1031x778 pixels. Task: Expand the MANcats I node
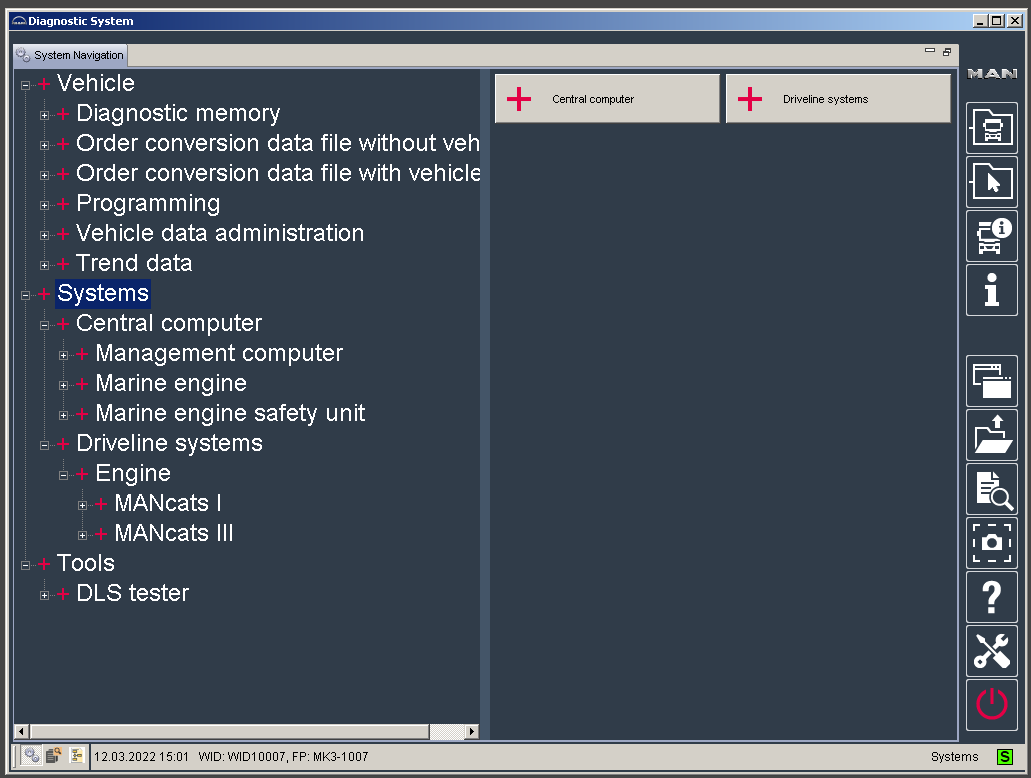[x=83, y=505]
